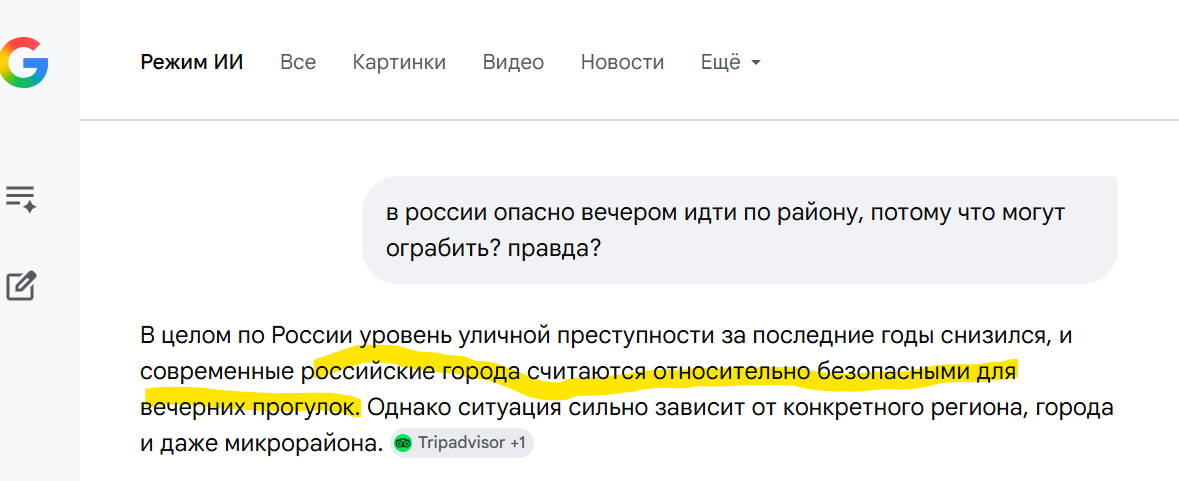Click the Google logo
The height and width of the screenshot is (481, 1179).
click(24, 62)
